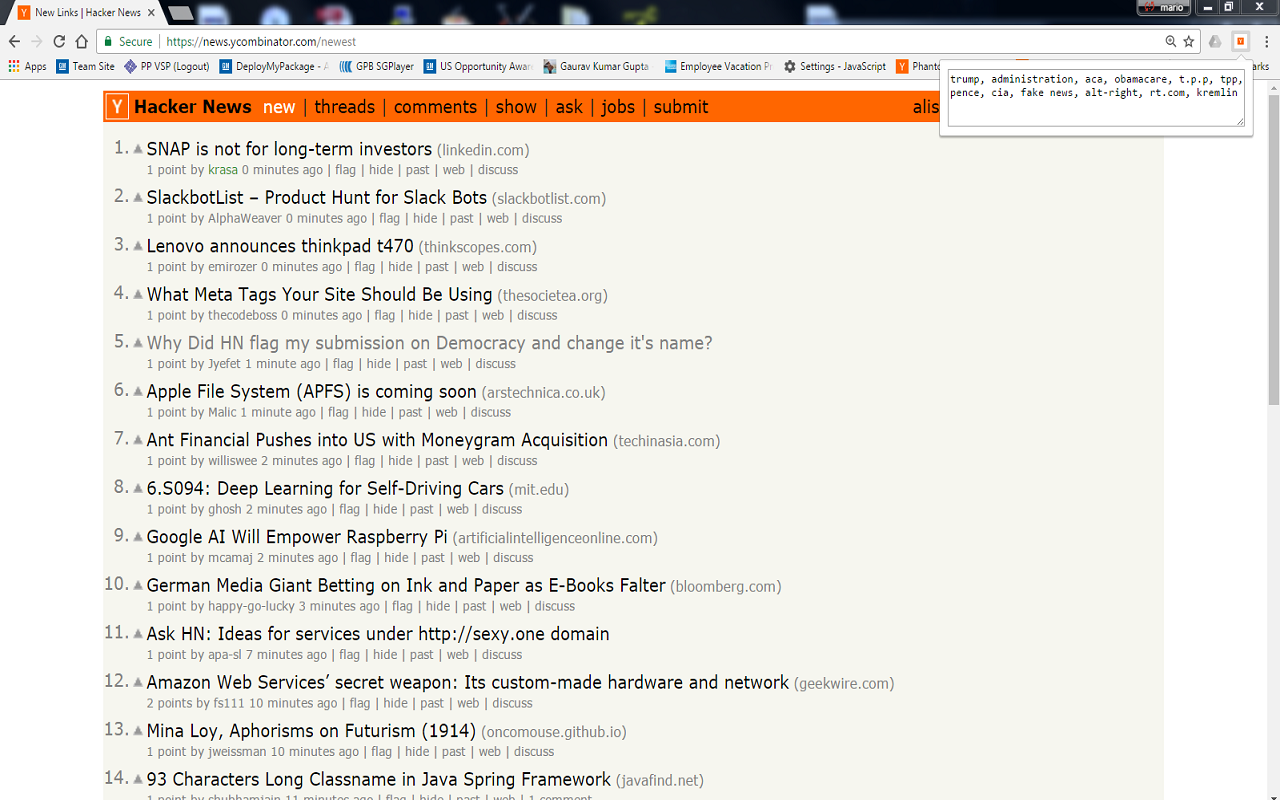Screen dimensions: 1280x800
Task: Reload the page with refresh icon
Action: (59, 42)
